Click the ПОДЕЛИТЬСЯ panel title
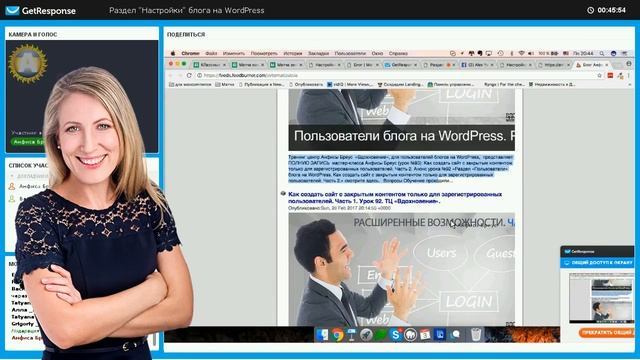 pyautogui.click(x=186, y=35)
